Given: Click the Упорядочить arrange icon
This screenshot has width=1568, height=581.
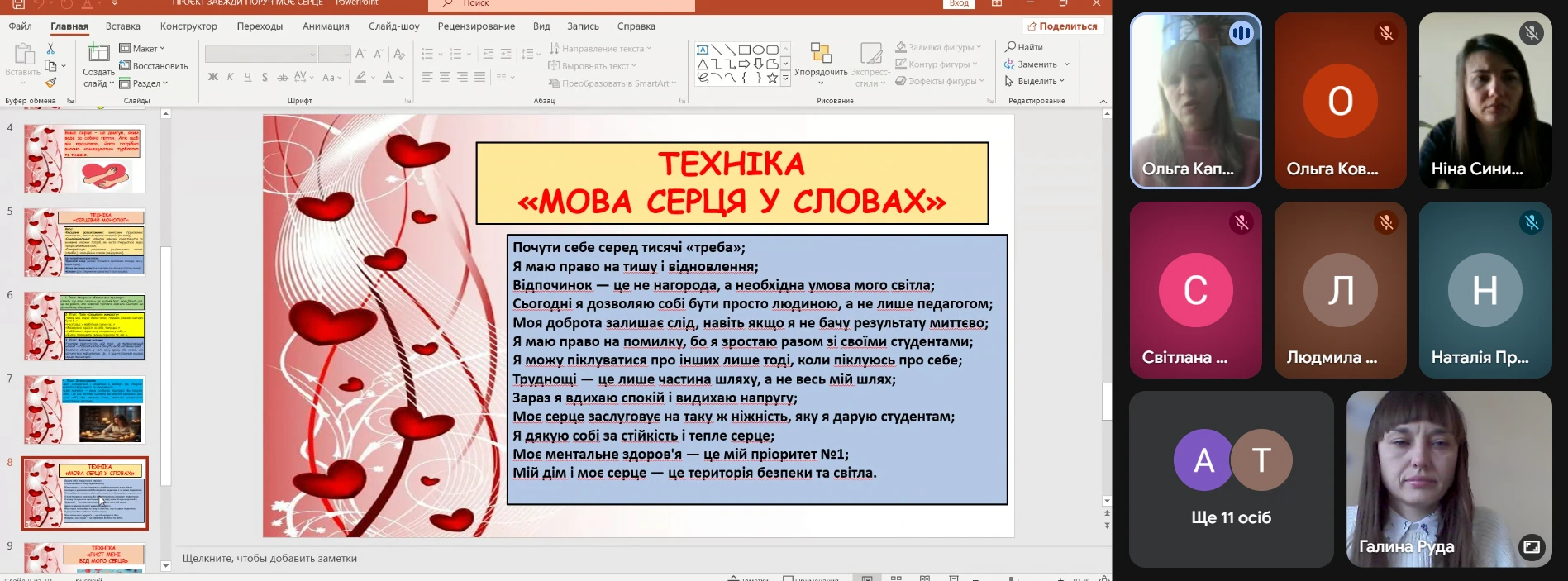Looking at the screenshot, I should click(x=820, y=55).
